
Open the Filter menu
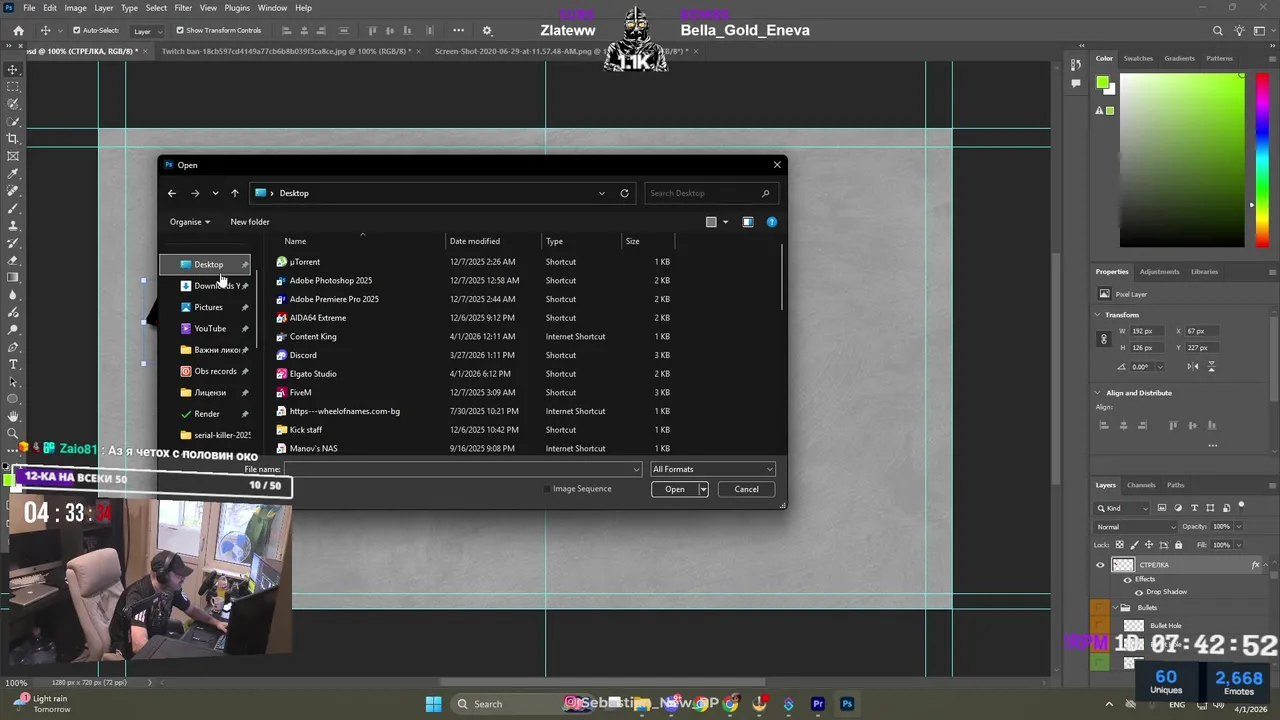pyautogui.click(x=183, y=8)
